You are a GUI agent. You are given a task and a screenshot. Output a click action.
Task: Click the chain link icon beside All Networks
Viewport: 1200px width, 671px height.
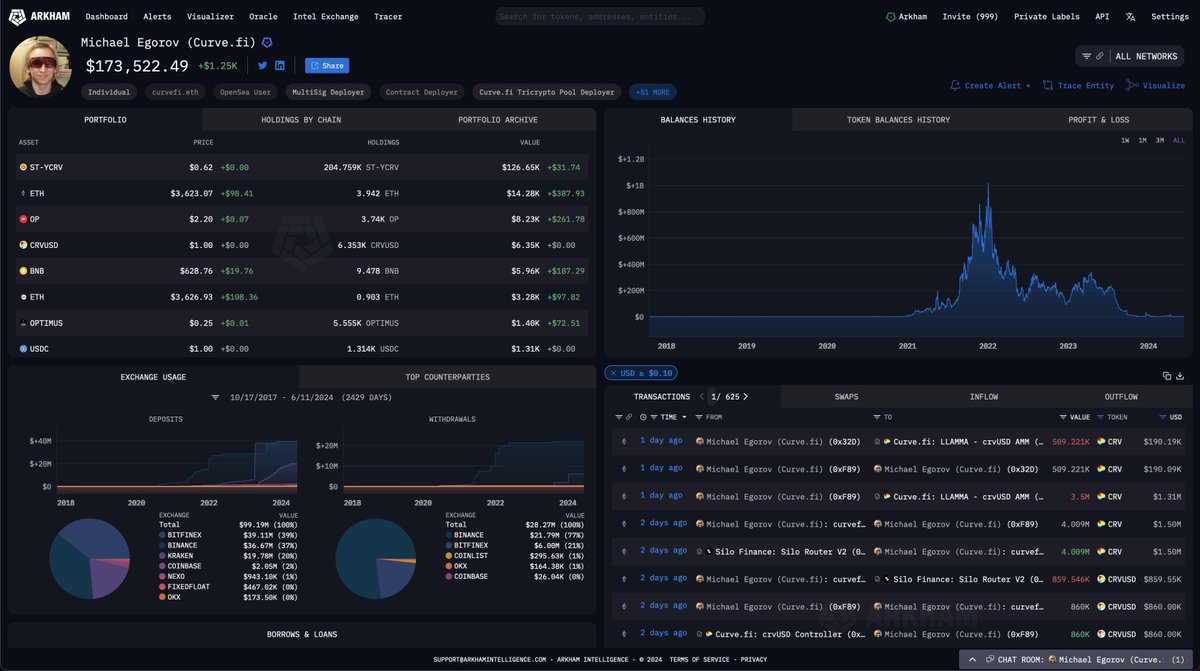(1100, 57)
